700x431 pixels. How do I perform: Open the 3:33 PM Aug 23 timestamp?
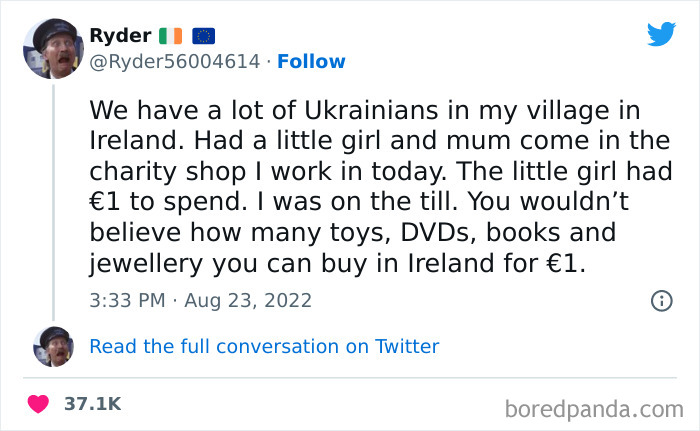pos(200,300)
